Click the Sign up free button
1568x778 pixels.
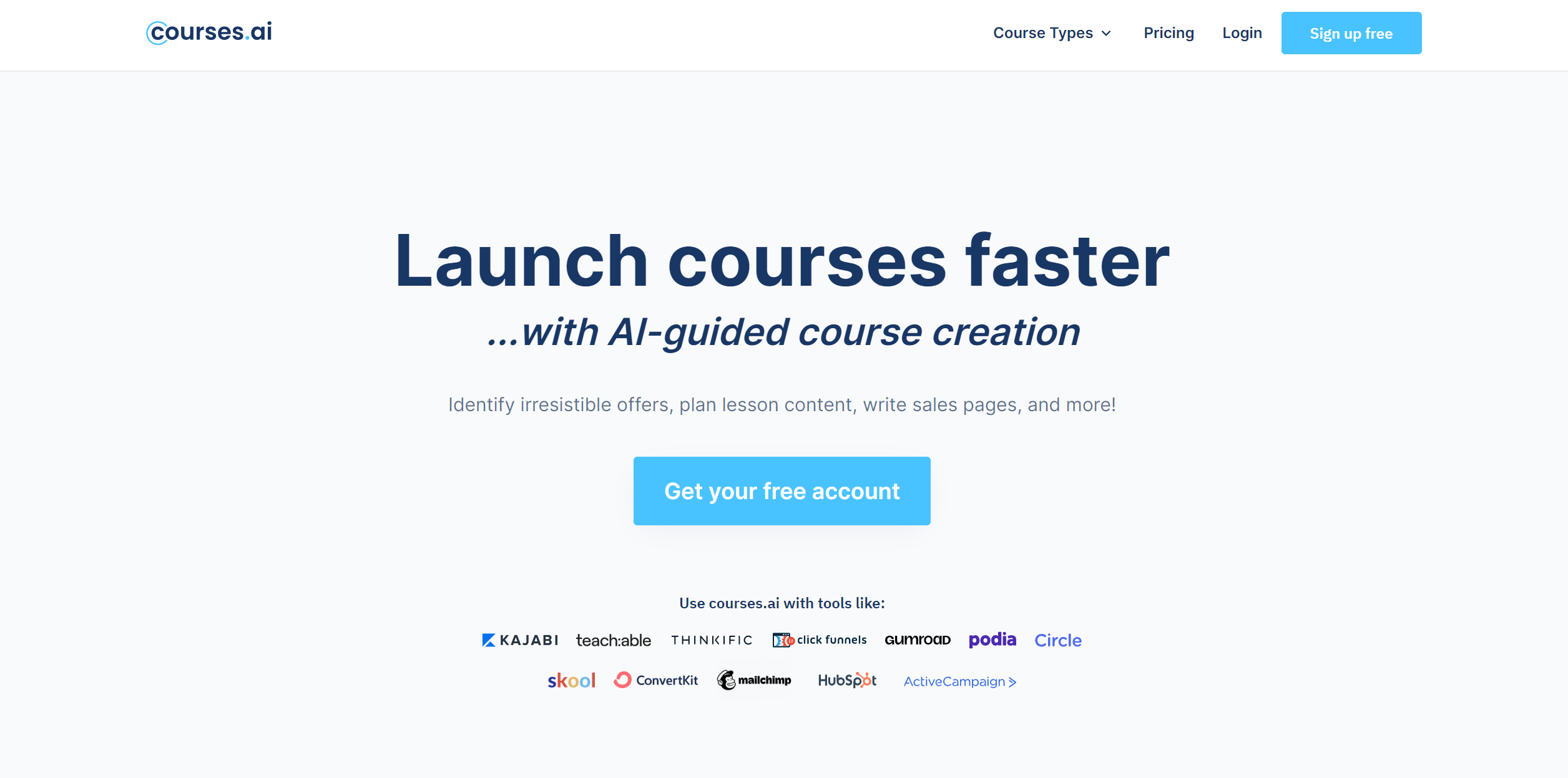tap(1352, 33)
